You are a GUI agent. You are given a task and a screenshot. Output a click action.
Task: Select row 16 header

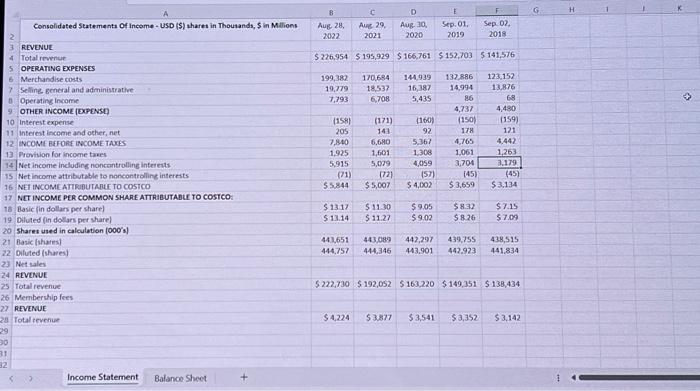[x=8, y=187]
